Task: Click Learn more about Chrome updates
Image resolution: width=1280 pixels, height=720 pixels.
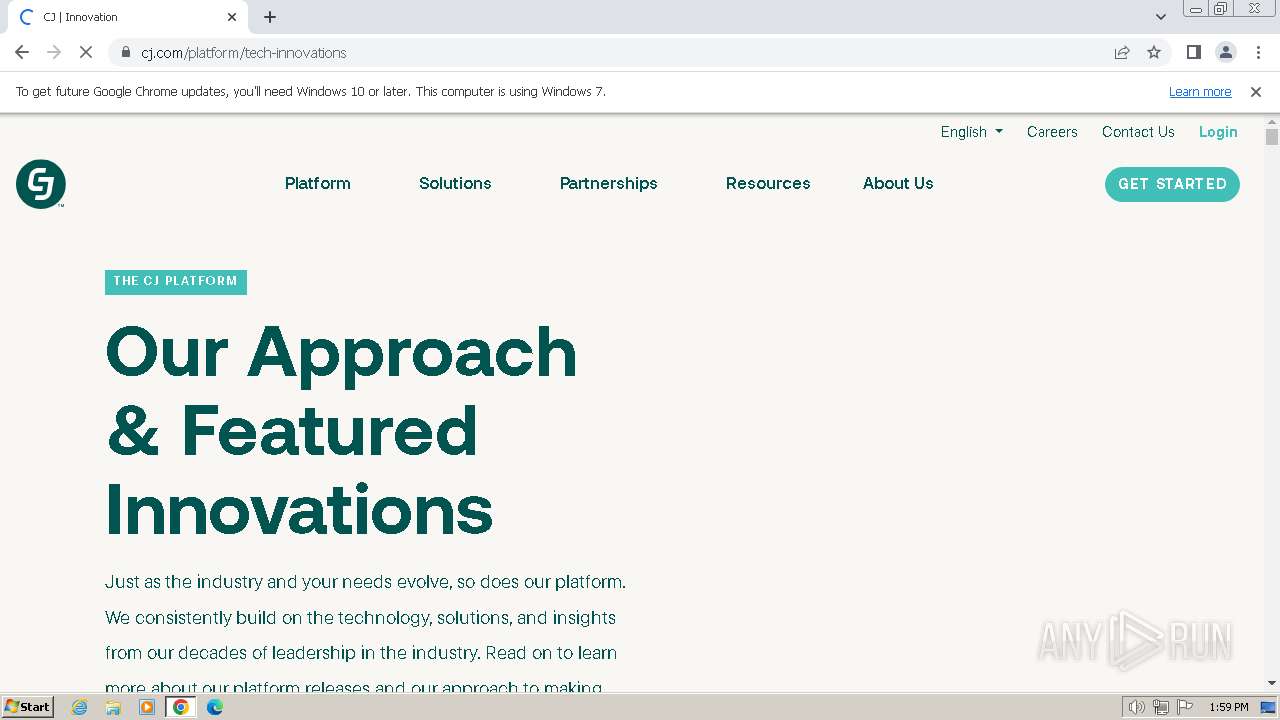Action: [x=1200, y=92]
